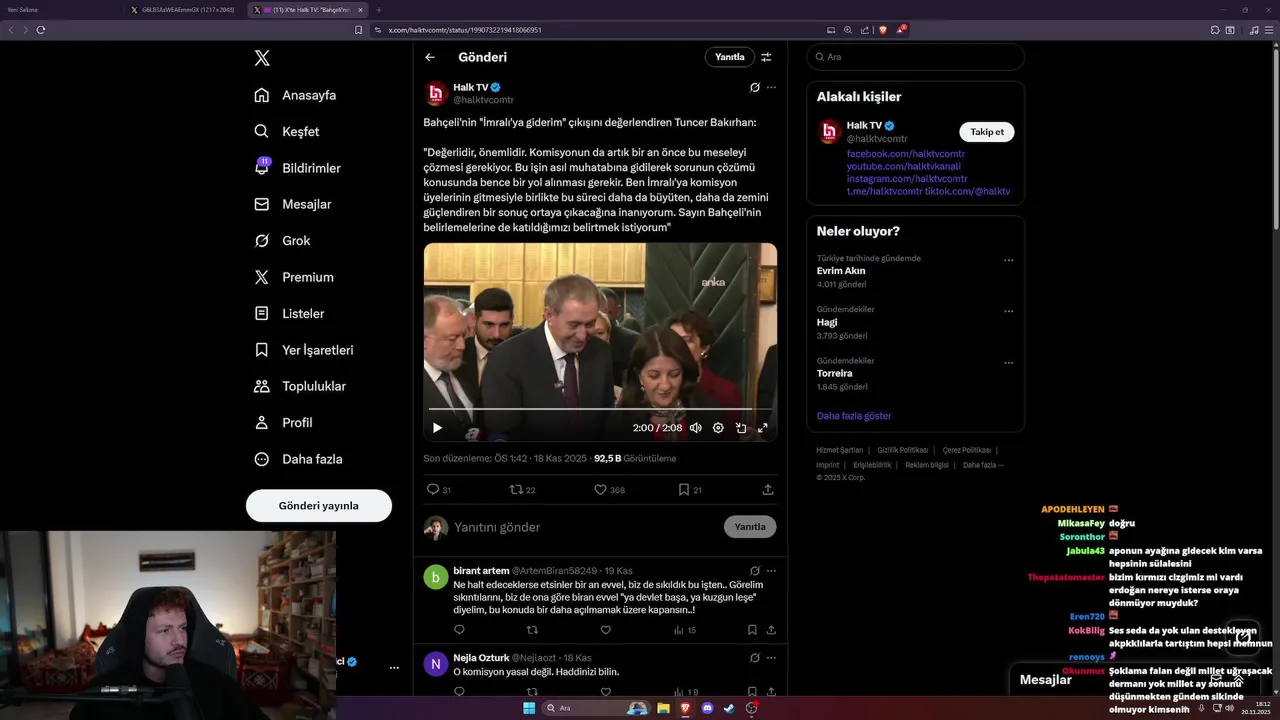The image size is (1280, 720).
Task: Open Halk TV profile avatar on post
Action: [435, 94]
